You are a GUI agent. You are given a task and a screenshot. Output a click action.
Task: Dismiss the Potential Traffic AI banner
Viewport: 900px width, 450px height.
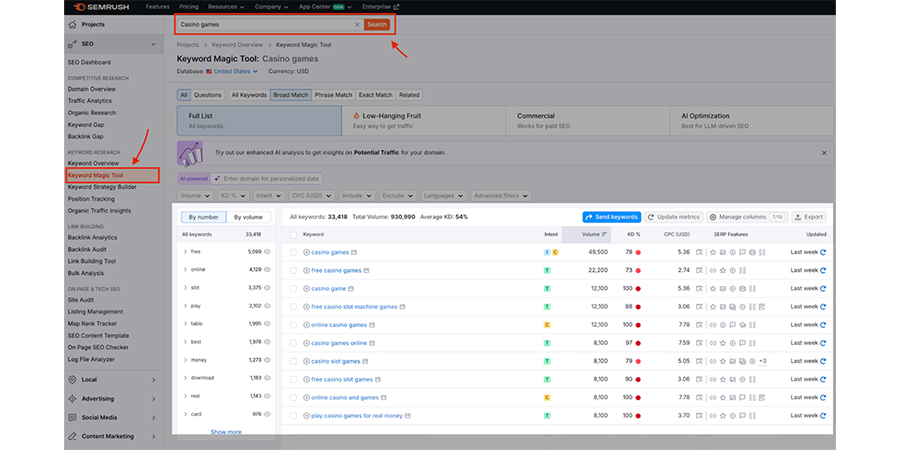(x=824, y=153)
